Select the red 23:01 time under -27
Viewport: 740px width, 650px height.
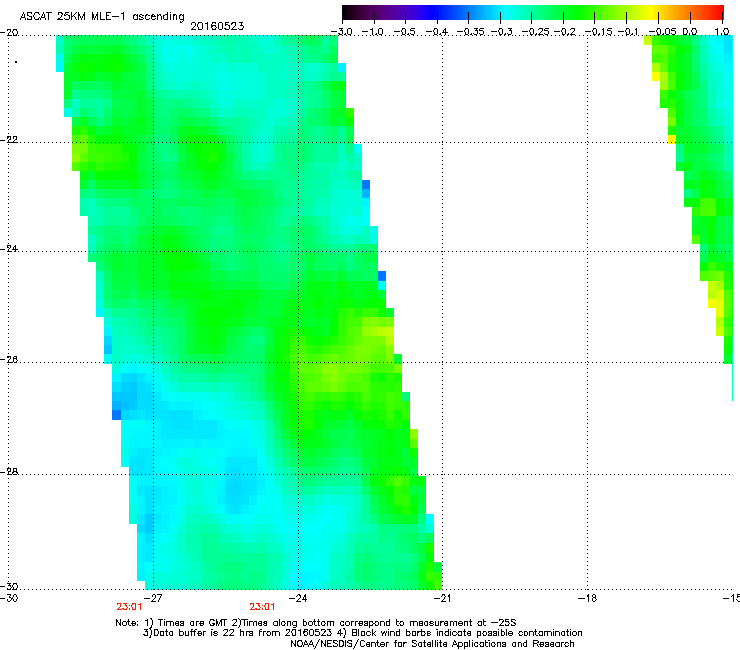(x=129, y=607)
